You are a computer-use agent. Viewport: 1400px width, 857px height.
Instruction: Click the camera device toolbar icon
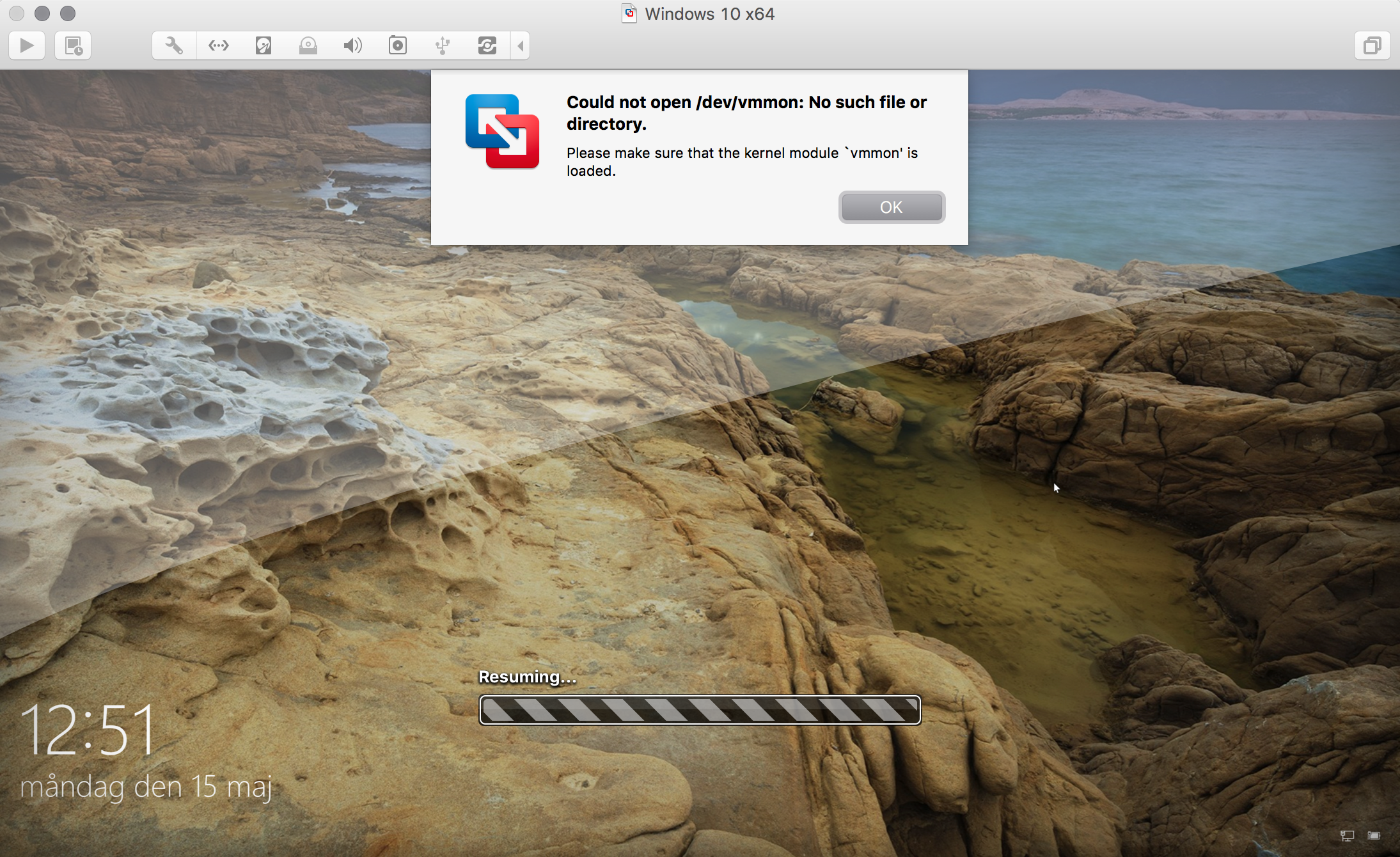point(397,46)
